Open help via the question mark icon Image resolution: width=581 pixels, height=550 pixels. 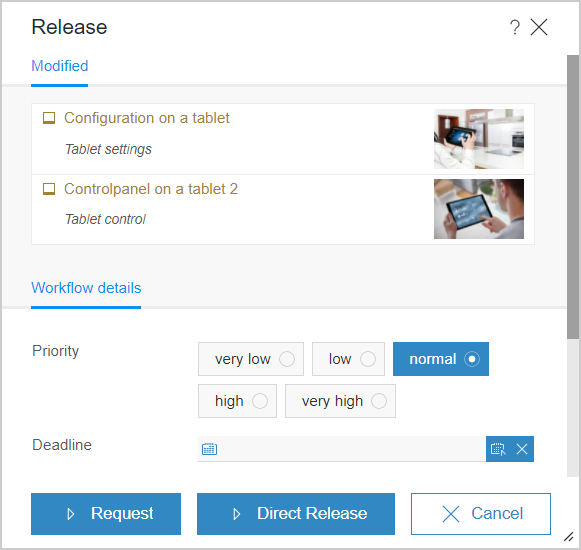click(x=515, y=27)
